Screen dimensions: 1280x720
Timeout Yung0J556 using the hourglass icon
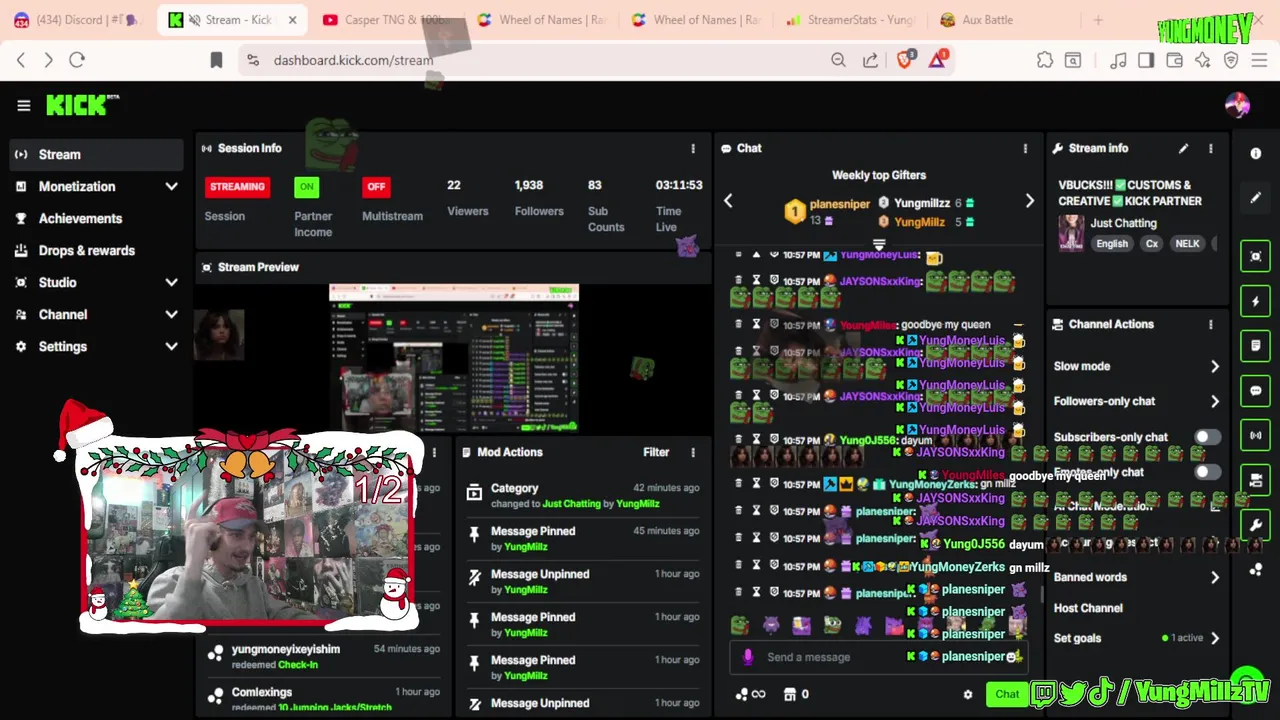click(757, 440)
